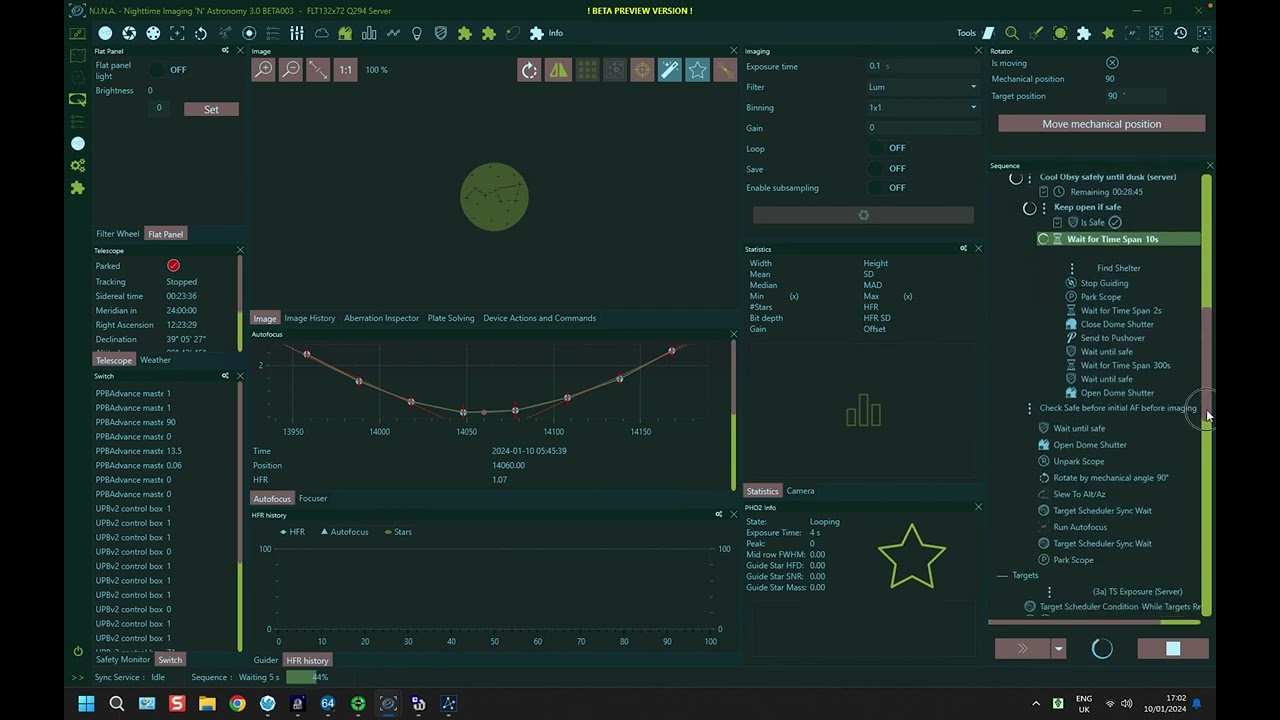This screenshot has width=1280, height=720.
Task: Open the telescope icon in top toolbar
Action: tap(225, 33)
